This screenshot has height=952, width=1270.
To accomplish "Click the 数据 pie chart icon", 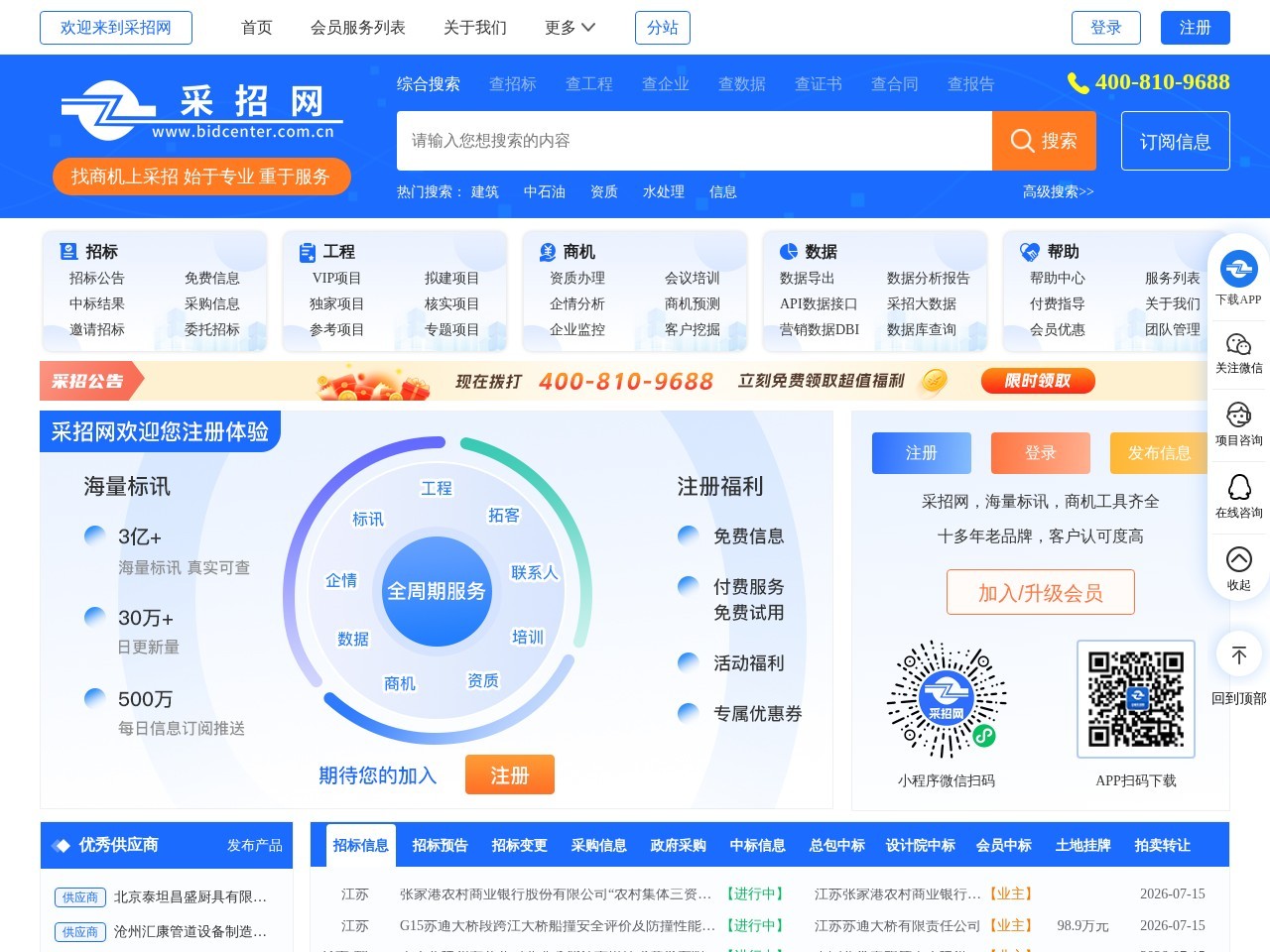I will [x=788, y=252].
